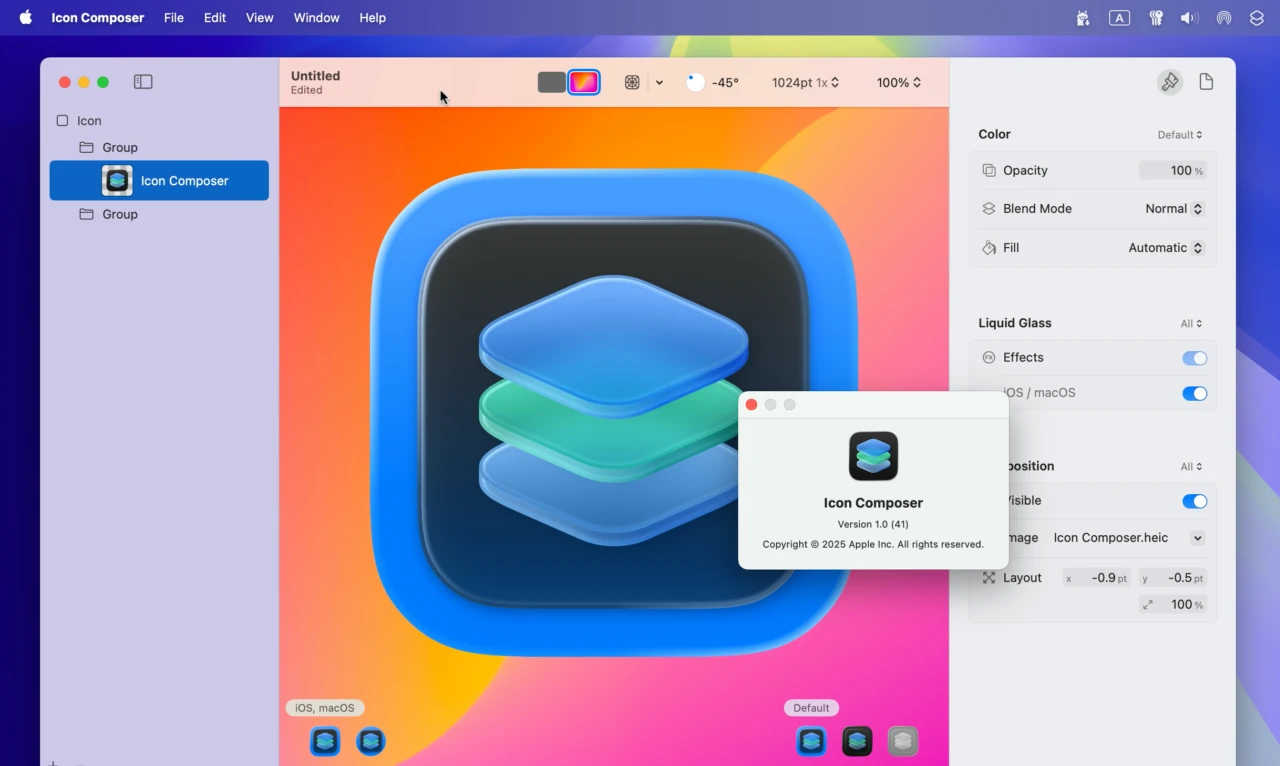
Task: Click the background pattern grid icon in toolbar
Action: (632, 82)
